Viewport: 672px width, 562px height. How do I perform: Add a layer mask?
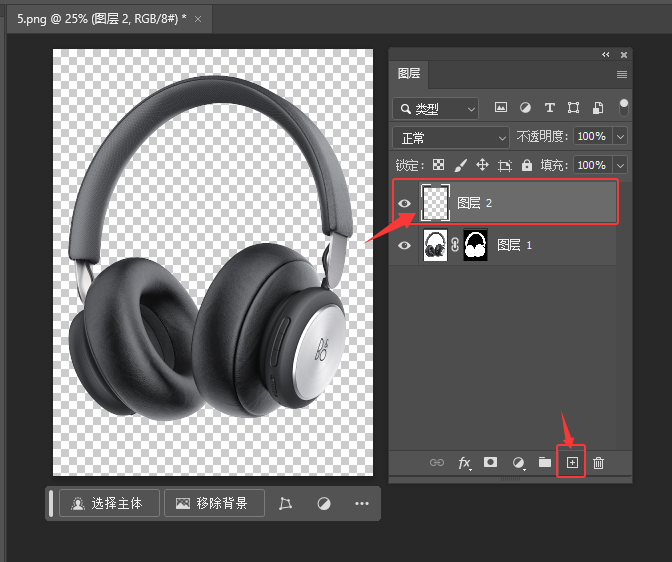pyautogui.click(x=490, y=462)
